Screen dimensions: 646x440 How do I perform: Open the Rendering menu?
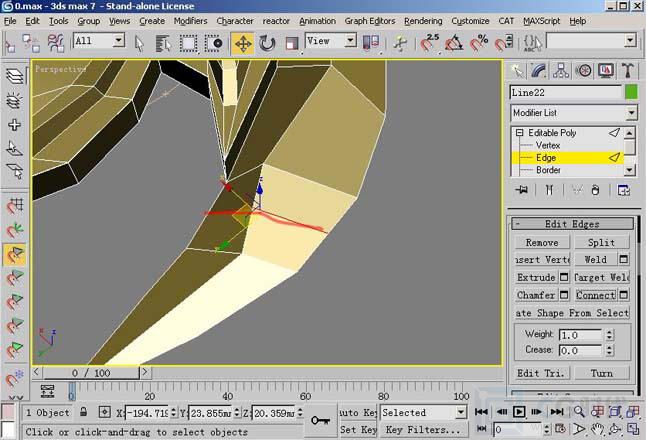[x=423, y=21]
